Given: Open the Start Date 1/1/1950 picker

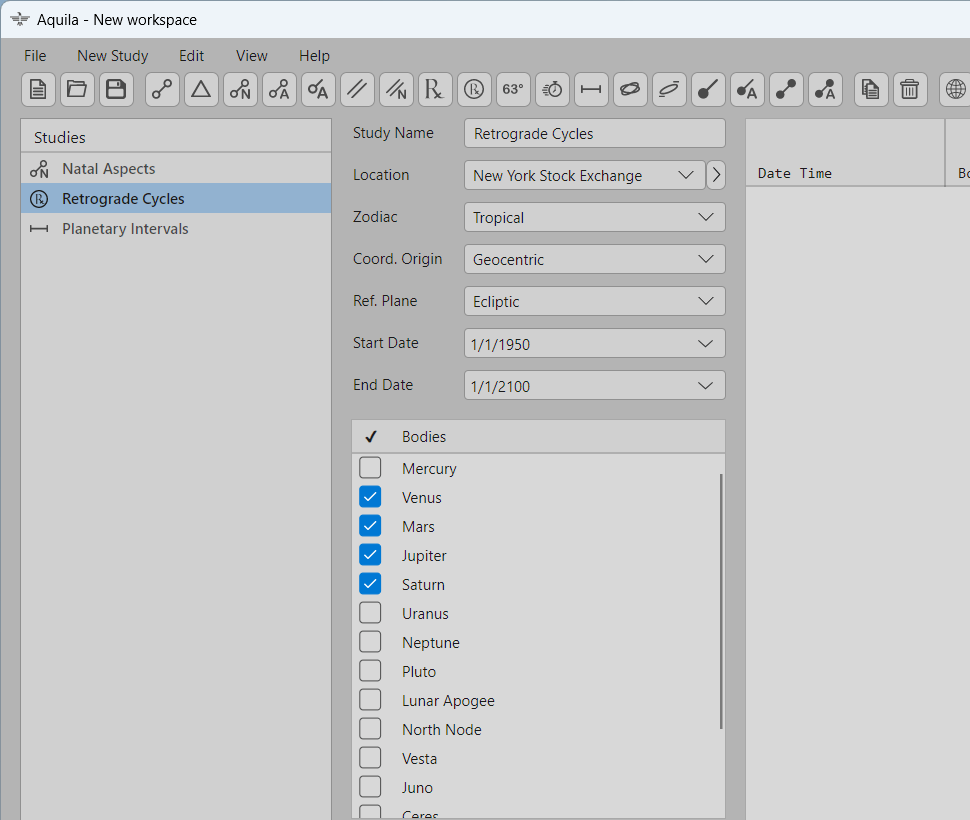Looking at the screenshot, I should 594,343.
